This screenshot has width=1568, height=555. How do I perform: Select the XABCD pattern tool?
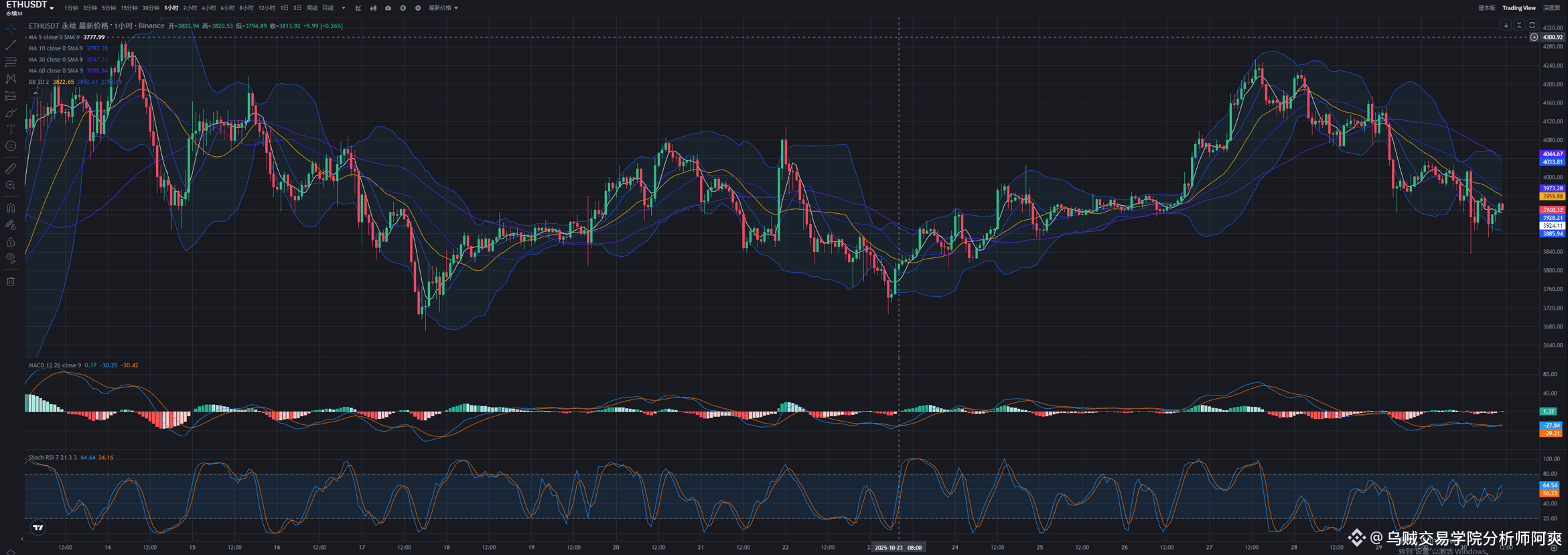tap(11, 78)
